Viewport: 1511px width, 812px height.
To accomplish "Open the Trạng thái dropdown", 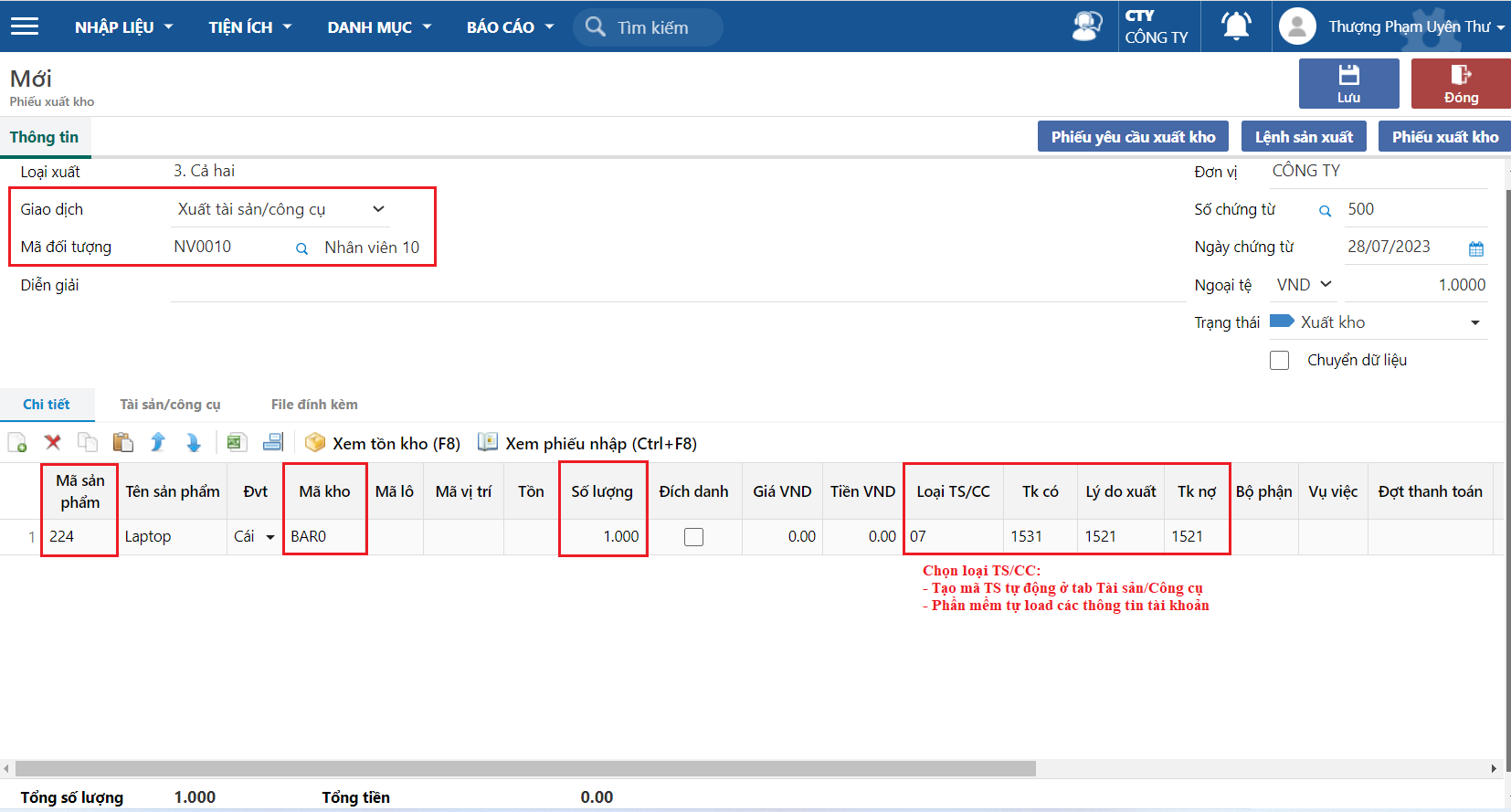I will 1474,323.
